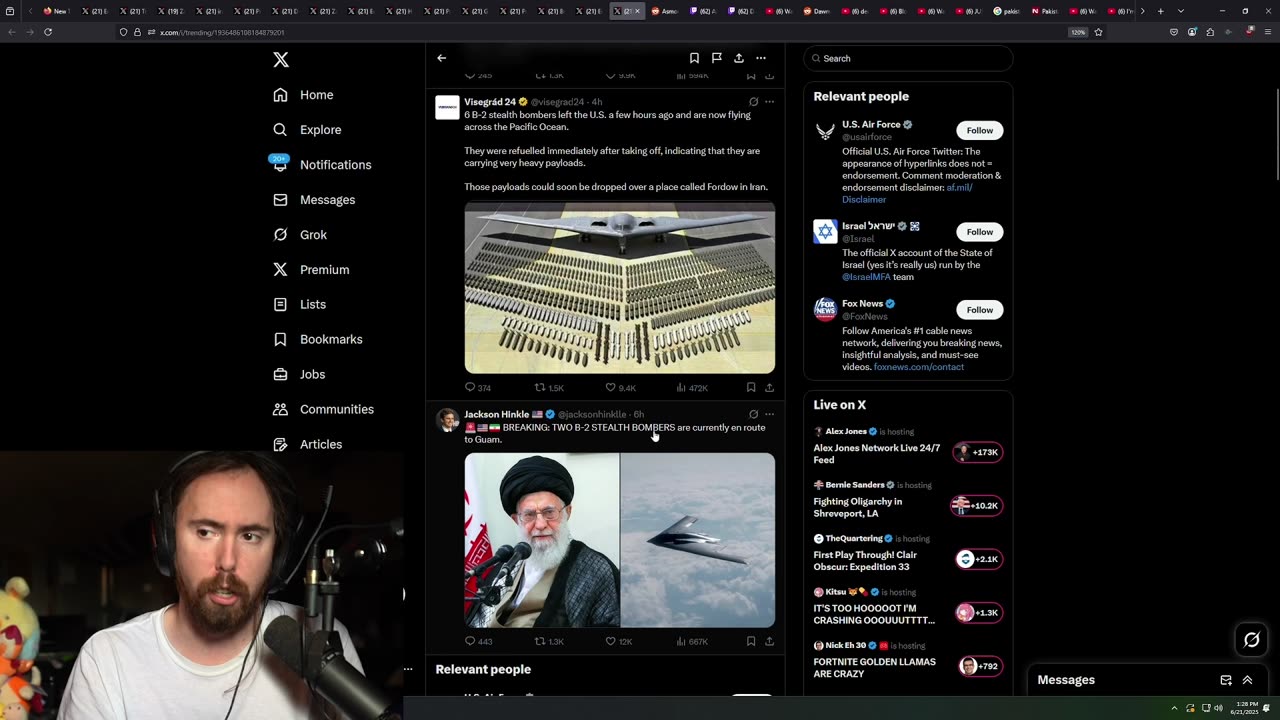Open the header more options menu
The width and height of the screenshot is (1280, 720).
click(761, 58)
